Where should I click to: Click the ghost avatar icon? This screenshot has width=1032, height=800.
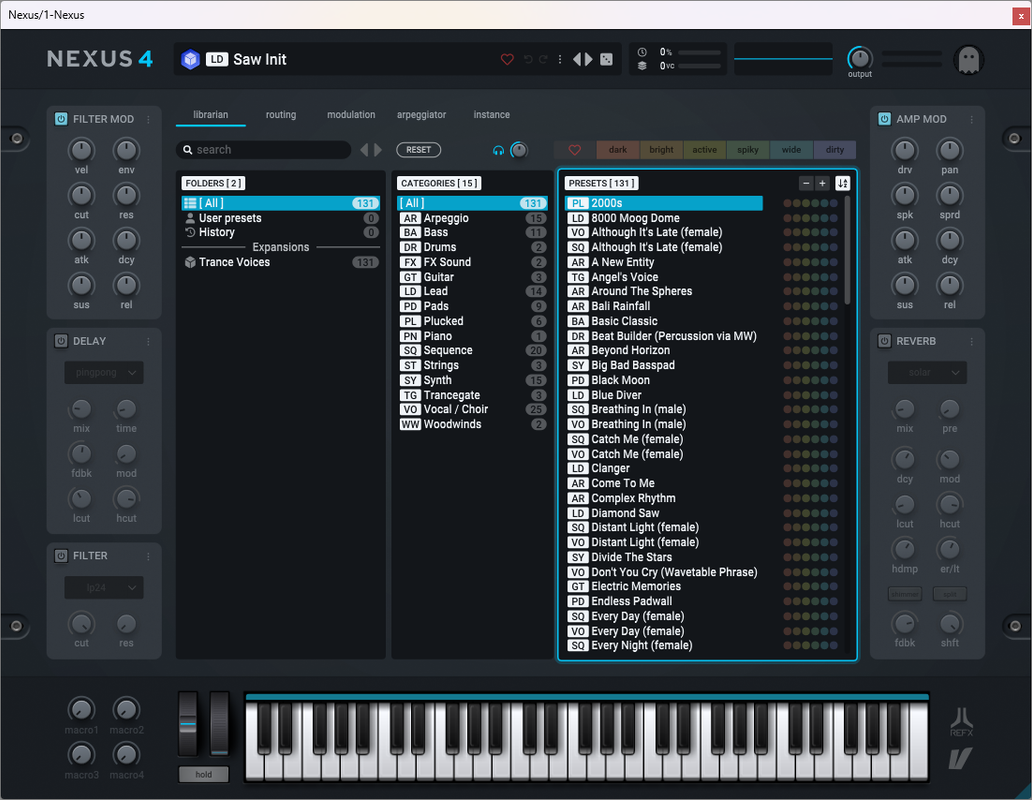pyautogui.click(x=969, y=60)
